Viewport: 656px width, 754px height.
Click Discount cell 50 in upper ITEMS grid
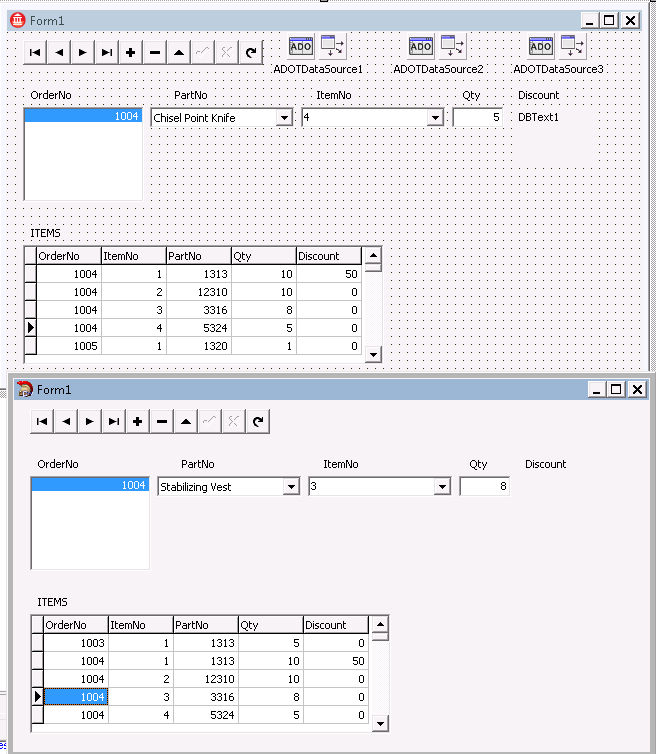[x=329, y=274]
